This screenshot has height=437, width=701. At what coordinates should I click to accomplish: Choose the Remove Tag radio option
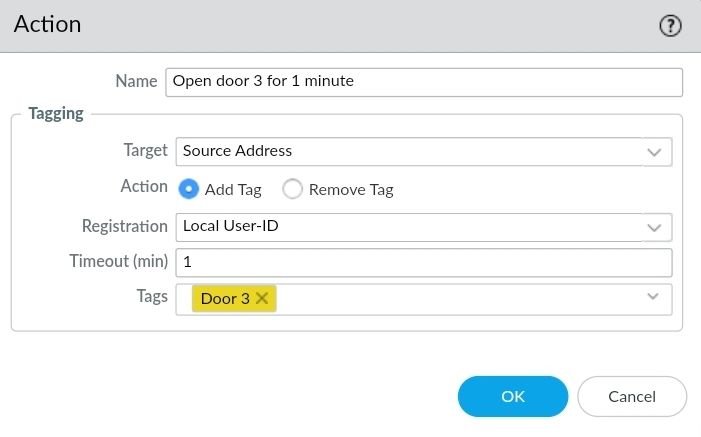(292, 188)
